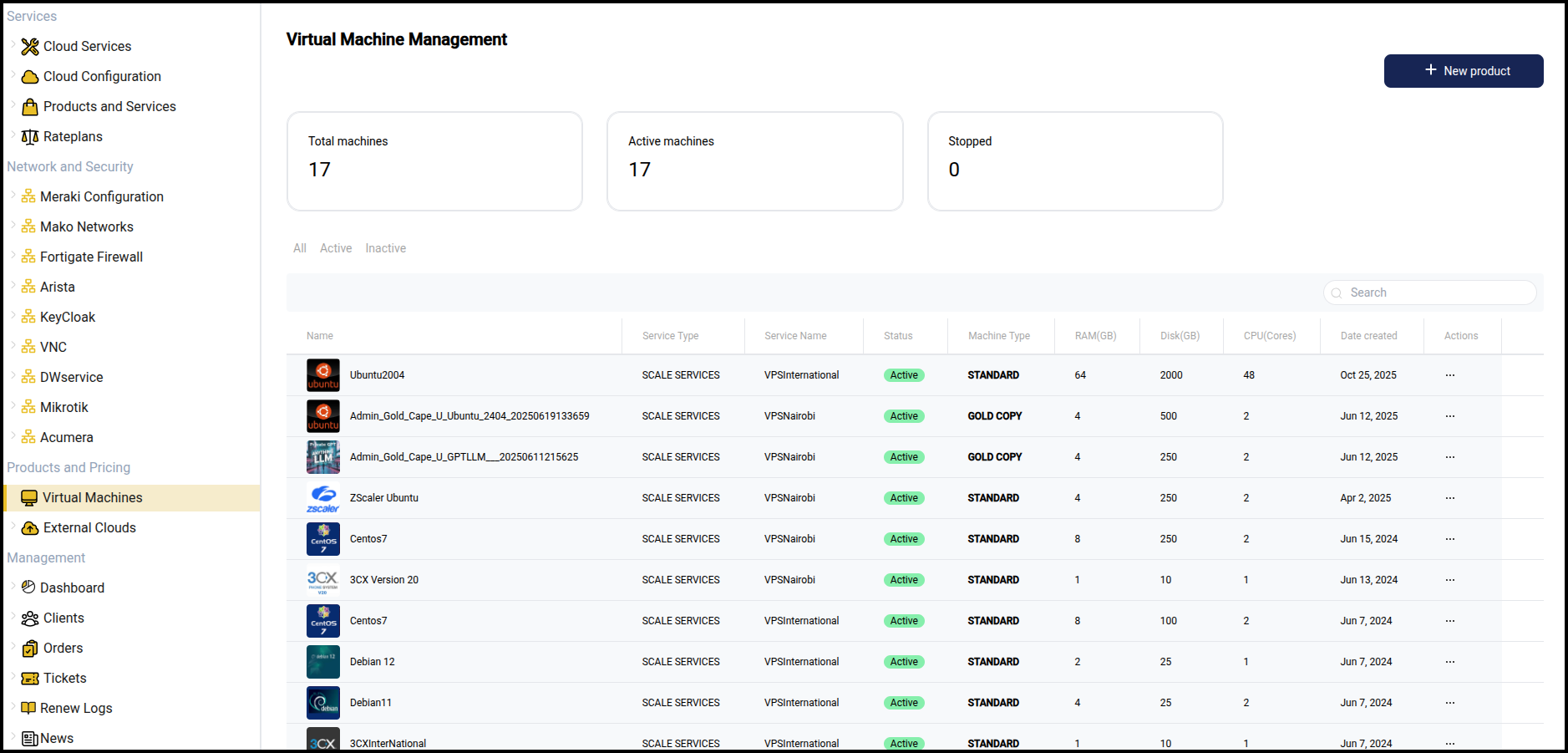Click the Search input field
1568x753 pixels.
1430,293
